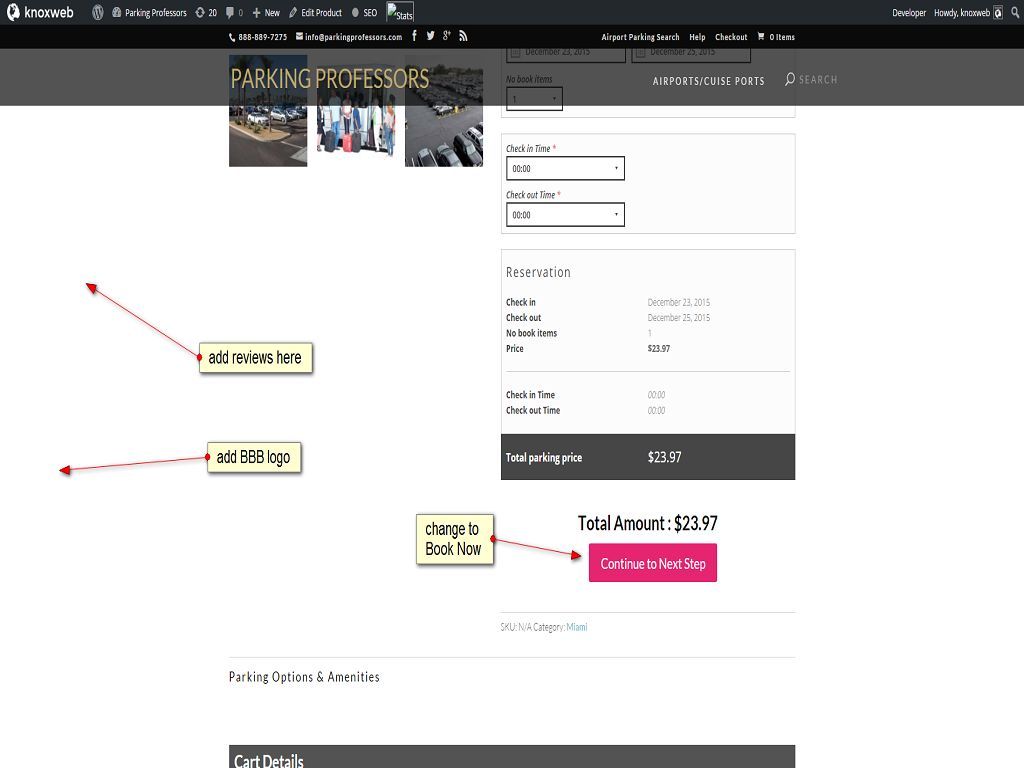
Task: Open the SEO admin bar menu
Action: pyautogui.click(x=364, y=12)
